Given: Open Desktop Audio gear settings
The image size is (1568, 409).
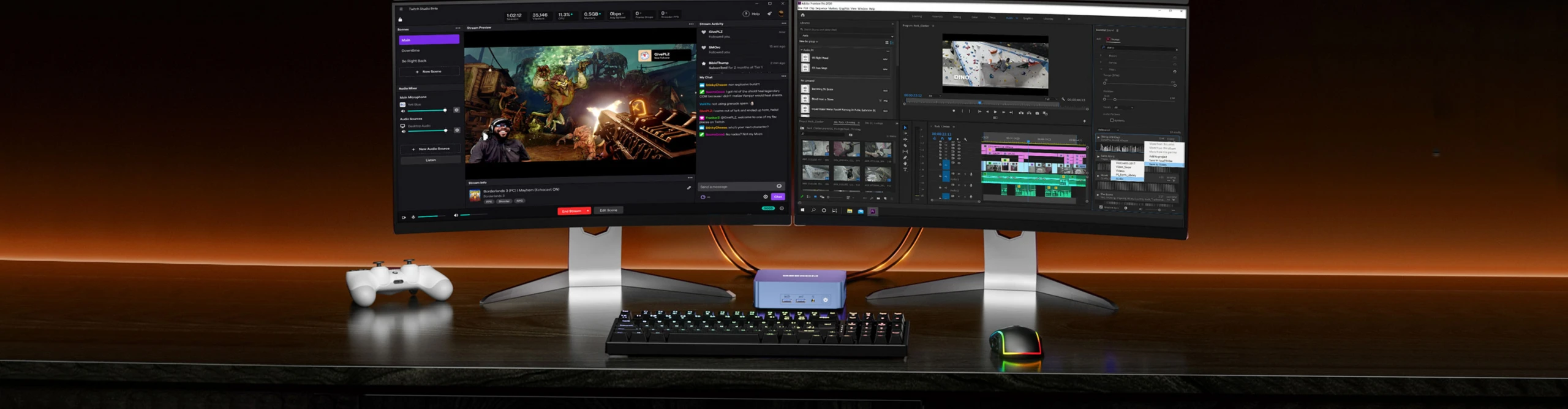Looking at the screenshot, I should click(x=457, y=130).
